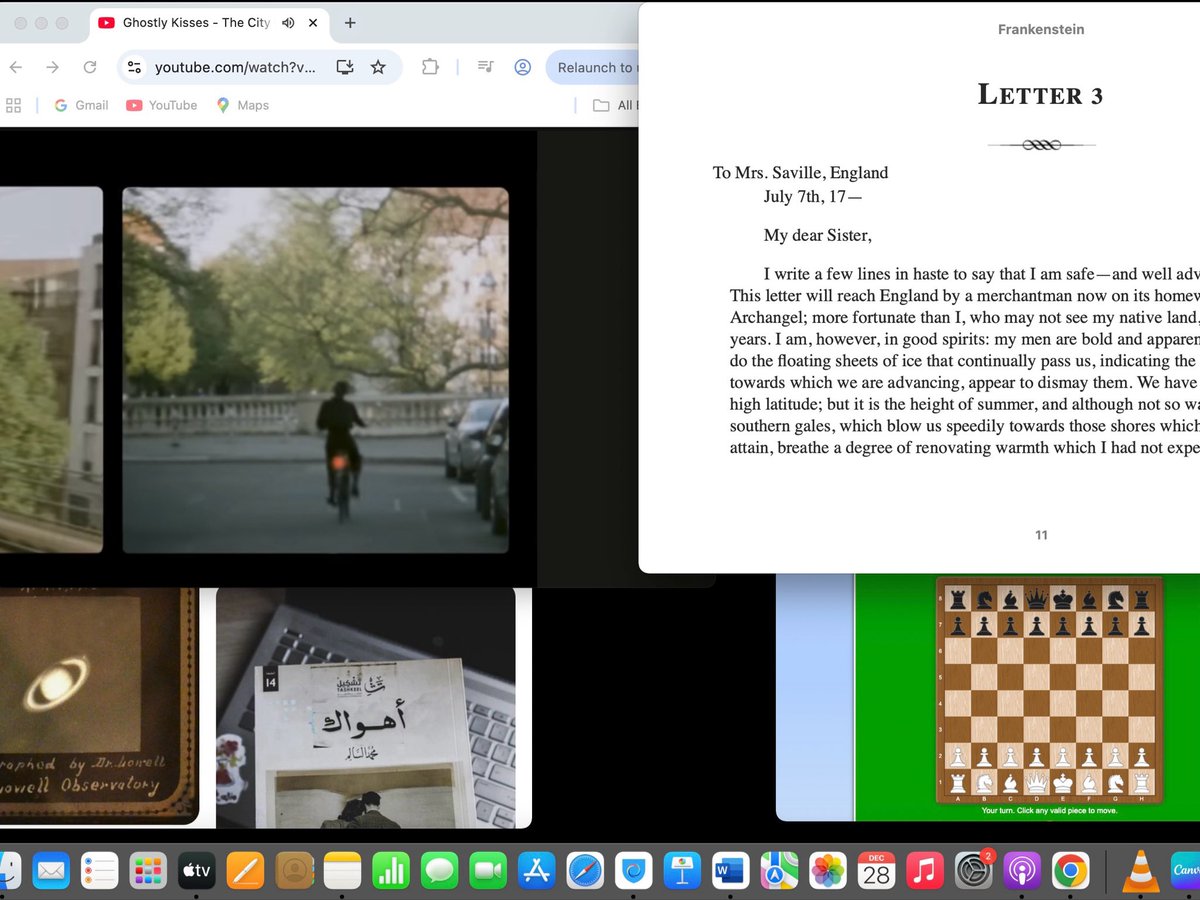Open Photos from the Dock
Screen dimensions: 1200x900
(x=828, y=871)
